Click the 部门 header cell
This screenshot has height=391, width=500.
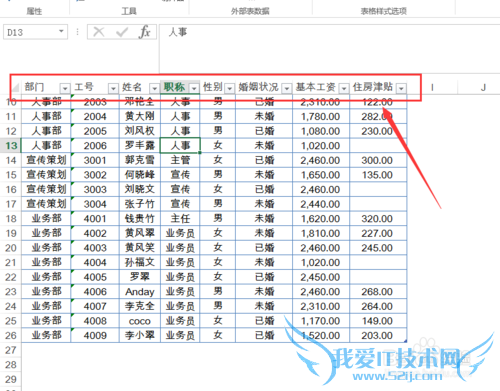(46, 88)
